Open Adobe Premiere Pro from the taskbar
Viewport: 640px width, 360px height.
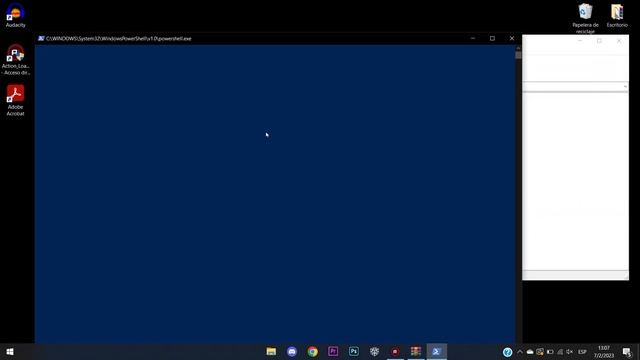[333, 351]
